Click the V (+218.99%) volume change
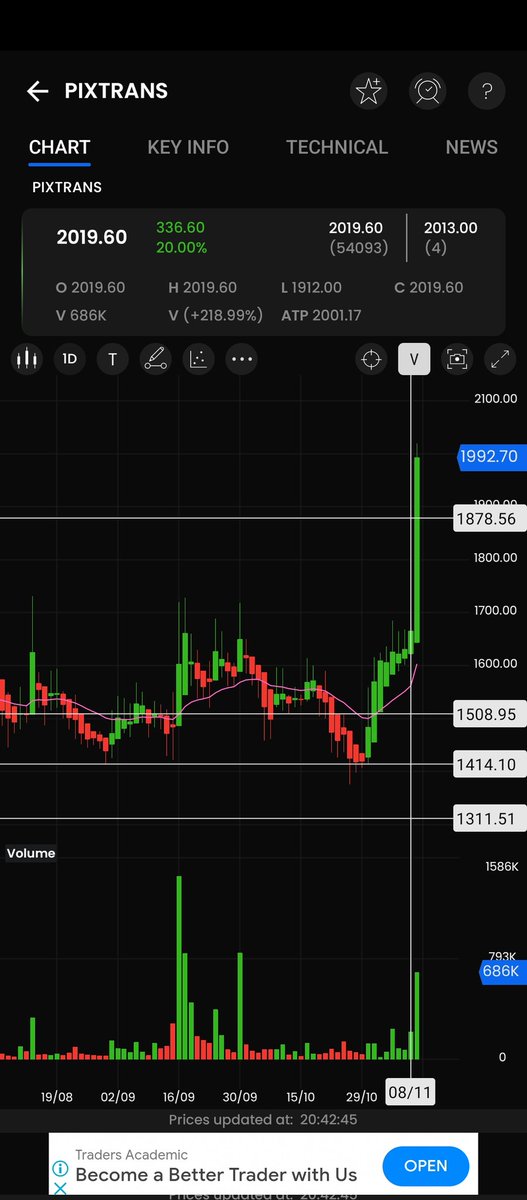527x1200 pixels. click(x=215, y=315)
